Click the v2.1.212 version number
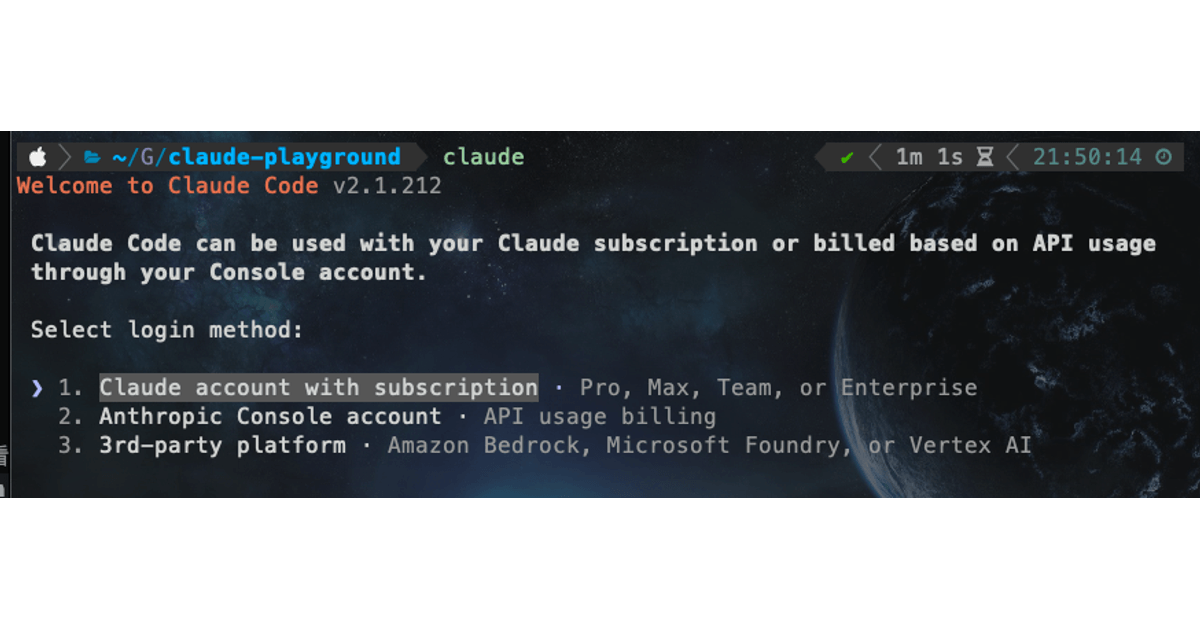This screenshot has width=1200, height=630. 387,186
